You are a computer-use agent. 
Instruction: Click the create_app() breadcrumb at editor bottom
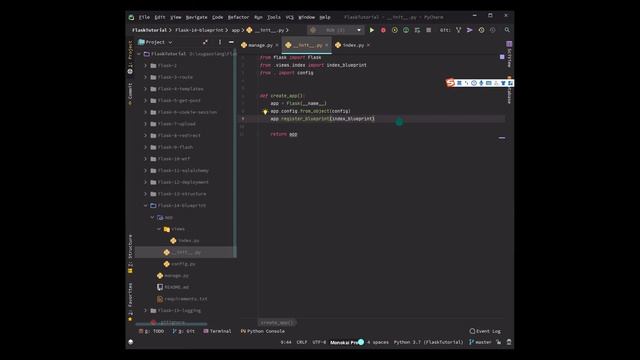tap(277, 322)
